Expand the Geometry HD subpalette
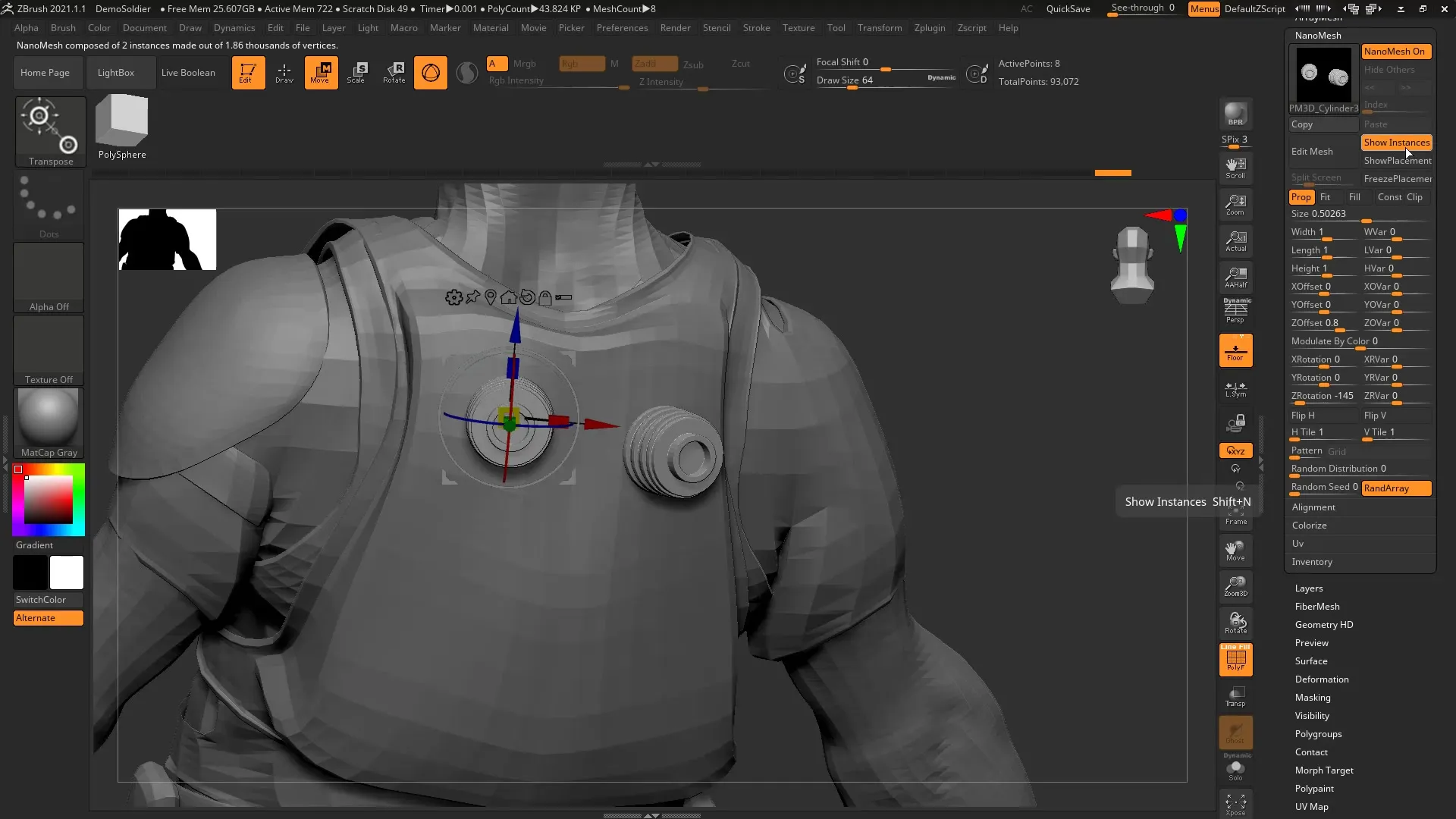Image resolution: width=1456 pixels, height=819 pixels. (1324, 625)
